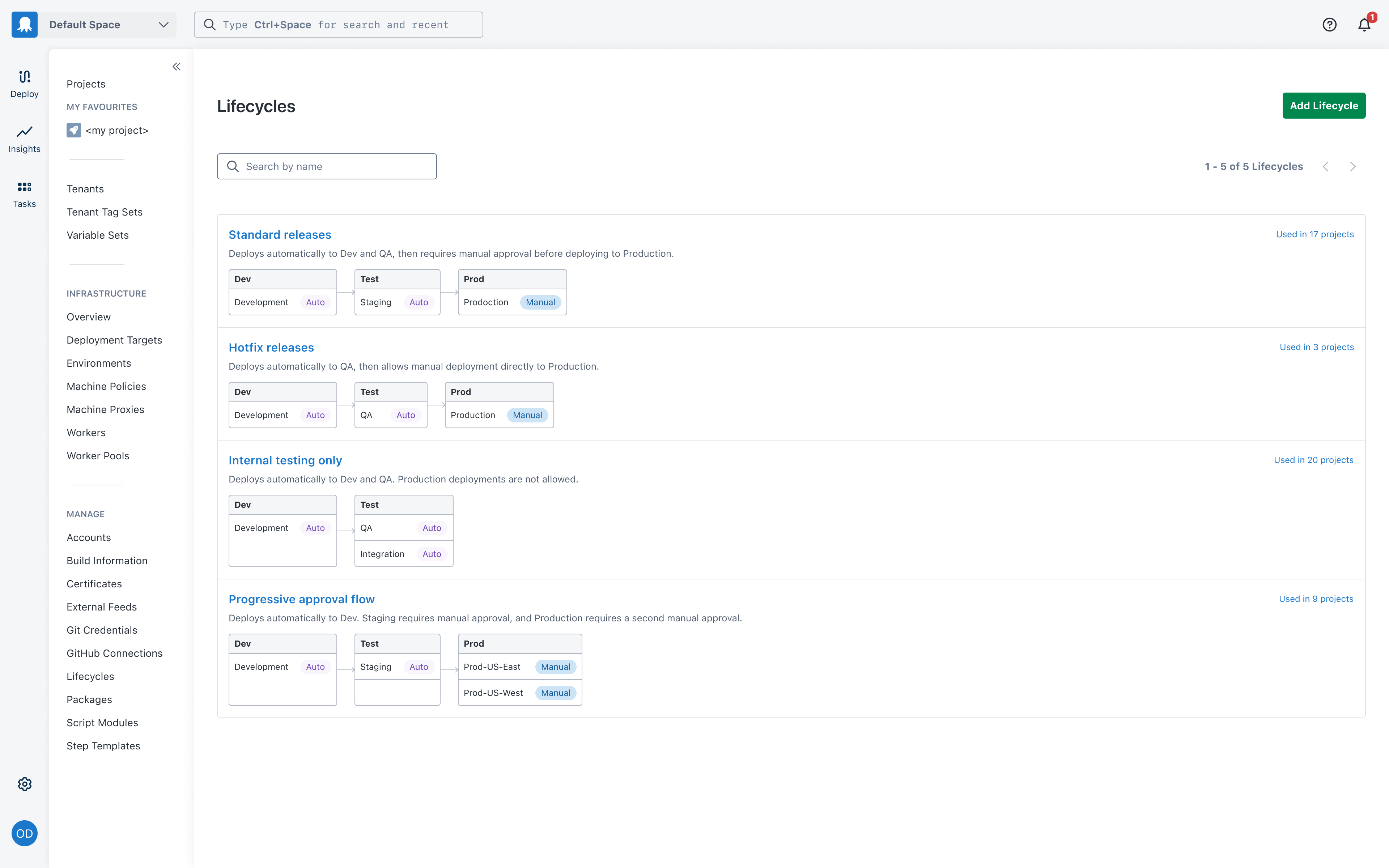Click Used in 3 projects link
The height and width of the screenshot is (868, 1389).
coord(1317,347)
